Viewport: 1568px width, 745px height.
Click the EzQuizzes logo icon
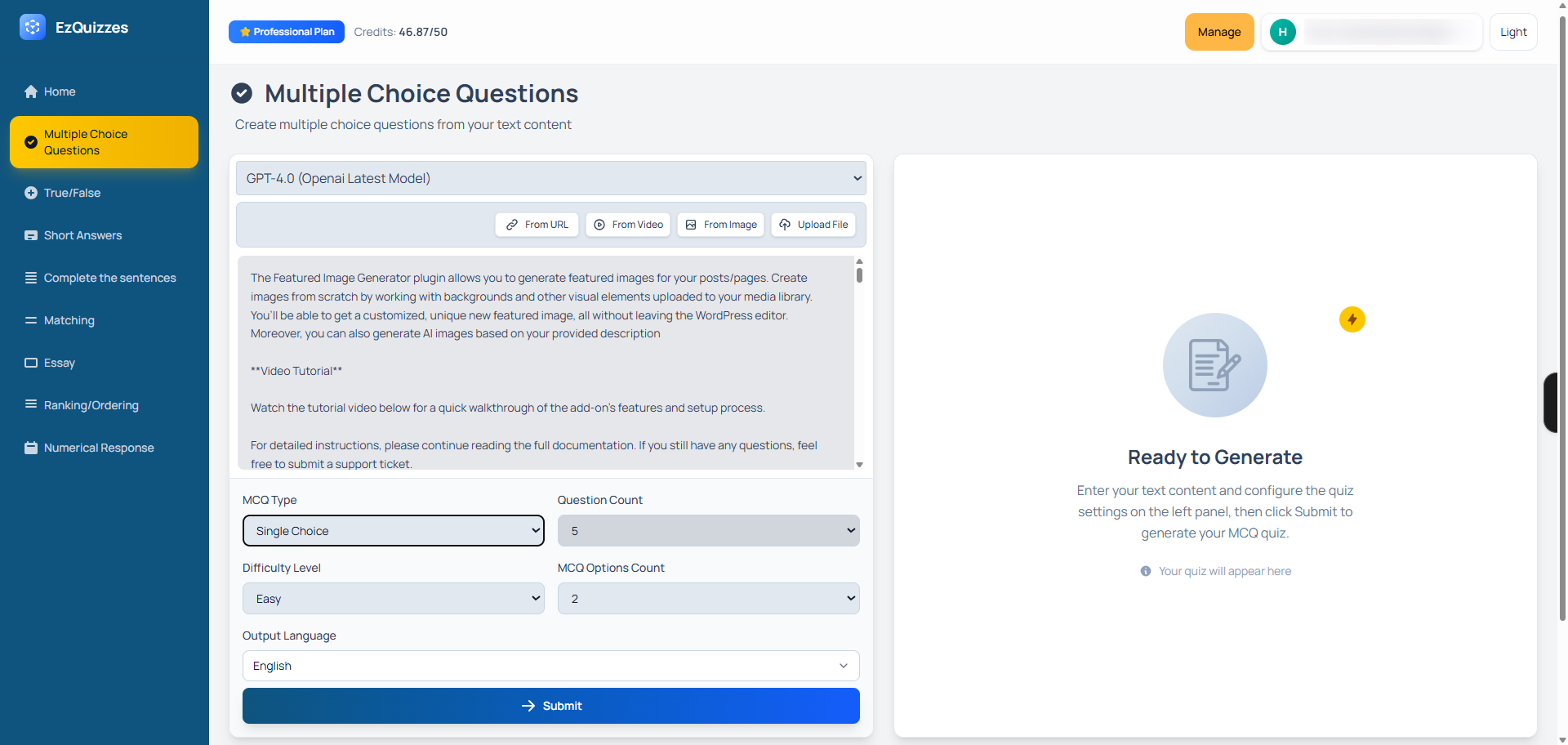33,27
